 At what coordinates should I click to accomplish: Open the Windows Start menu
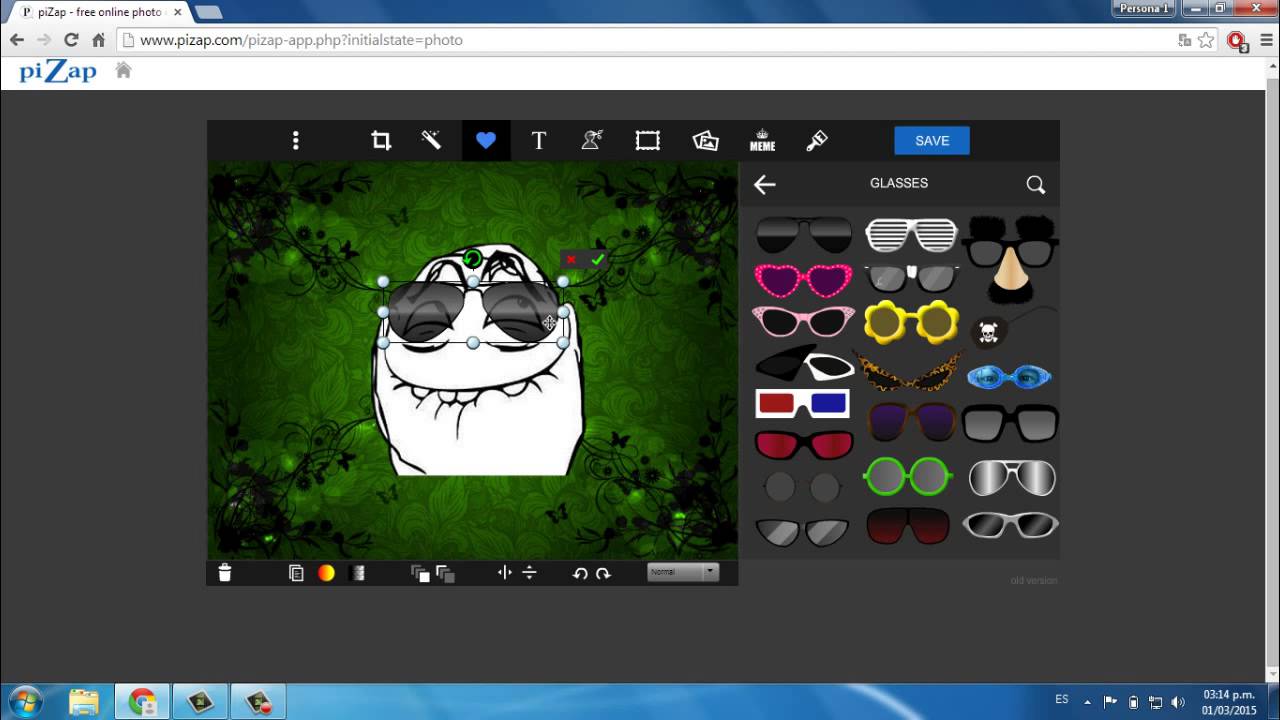[25, 701]
